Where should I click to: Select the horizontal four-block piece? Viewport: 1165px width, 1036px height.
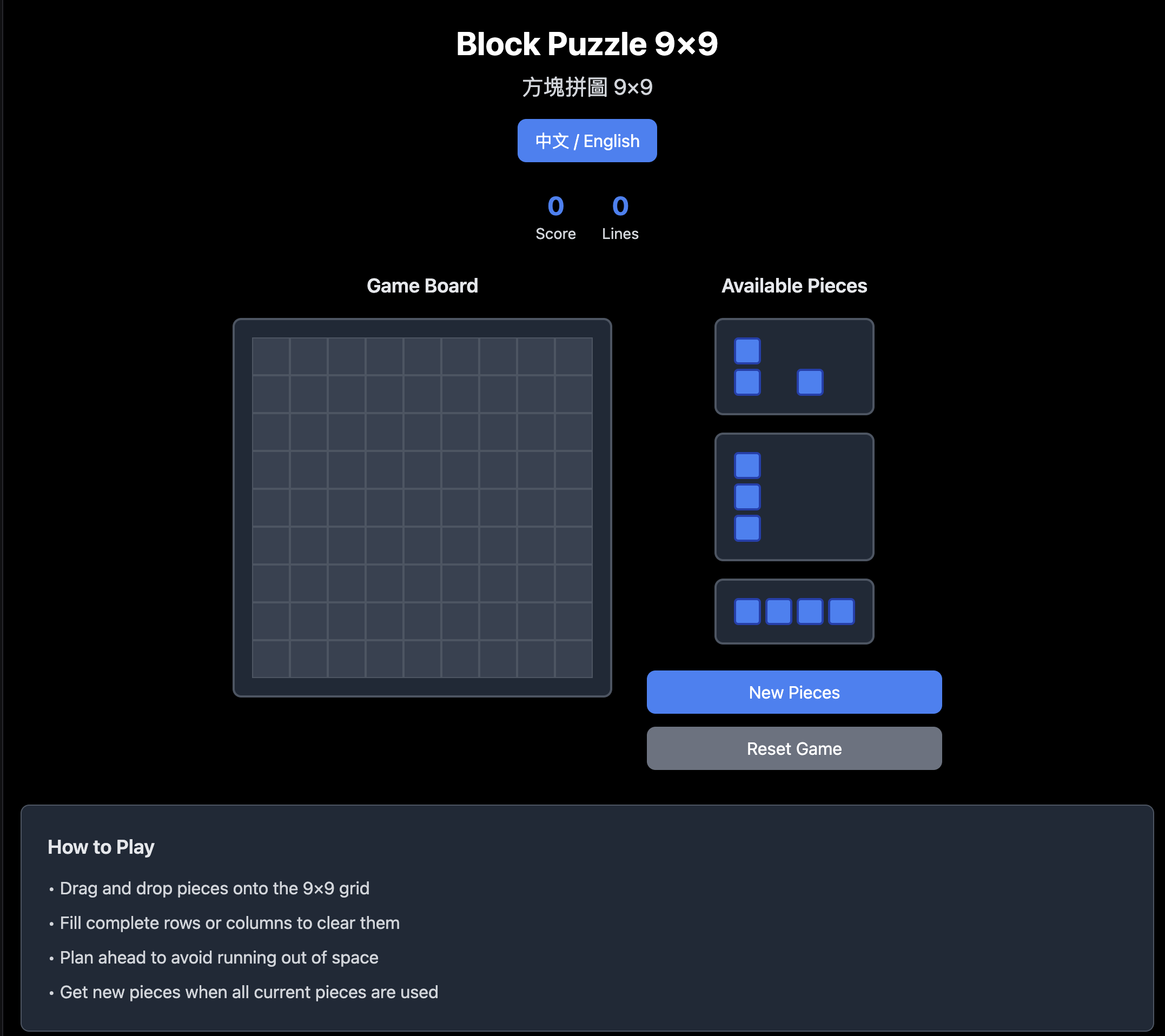pos(794,612)
